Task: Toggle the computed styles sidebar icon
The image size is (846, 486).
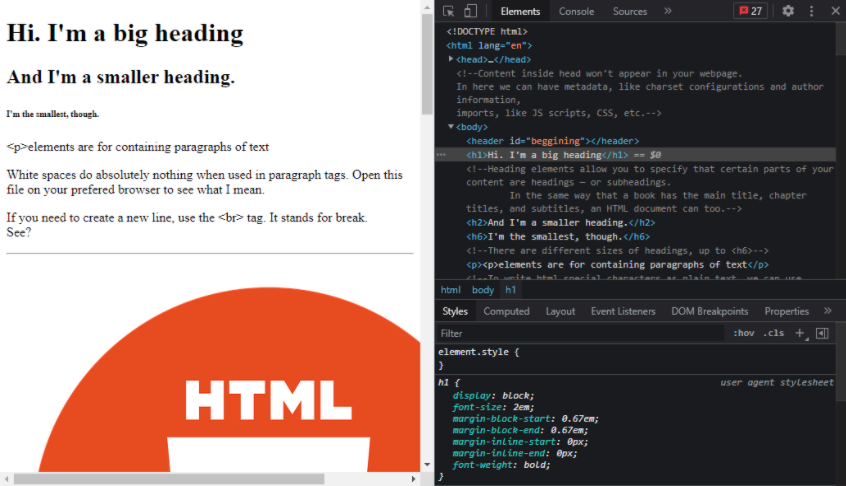Action: click(822, 333)
